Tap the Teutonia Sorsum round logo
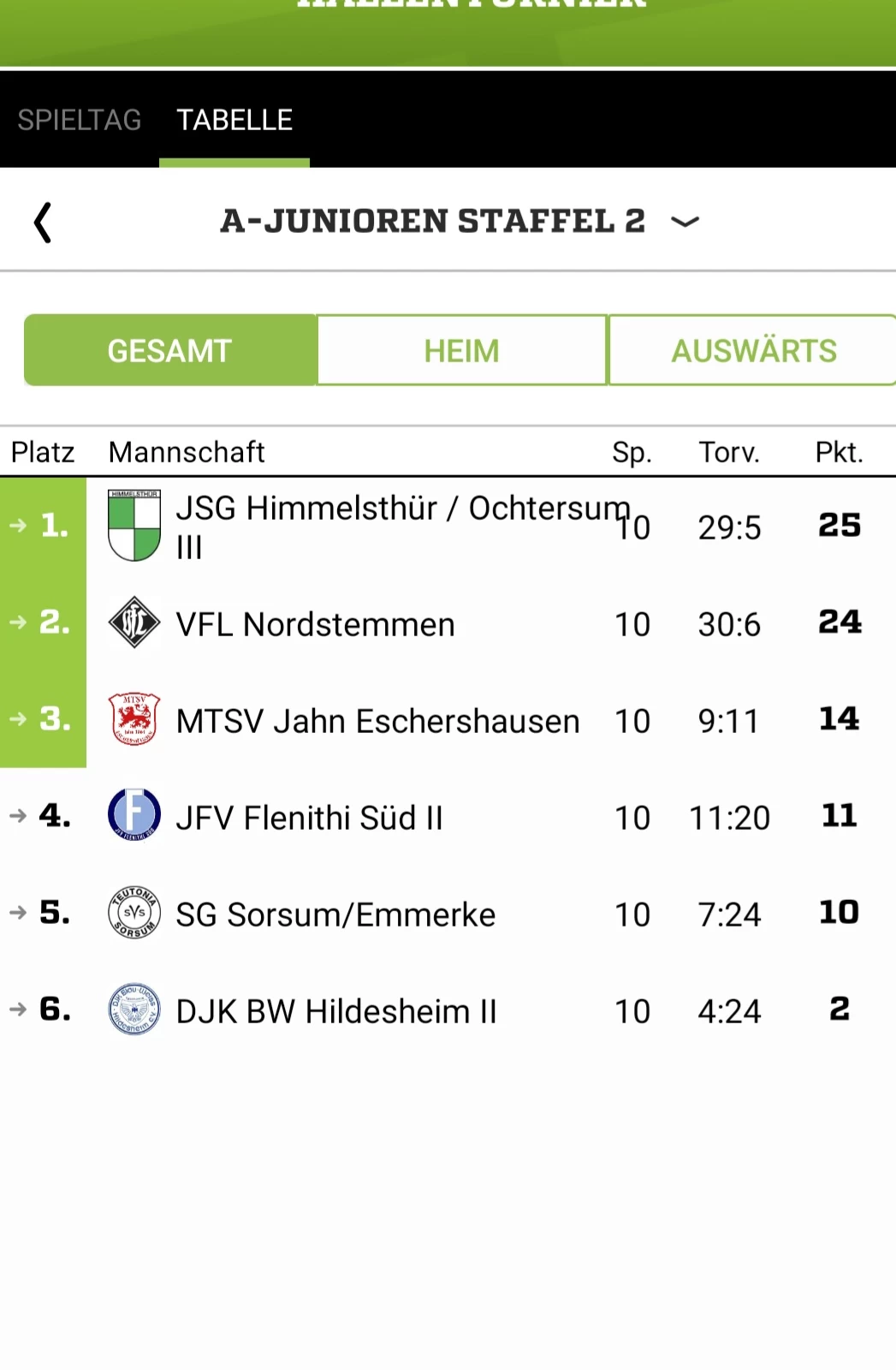 (134, 913)
